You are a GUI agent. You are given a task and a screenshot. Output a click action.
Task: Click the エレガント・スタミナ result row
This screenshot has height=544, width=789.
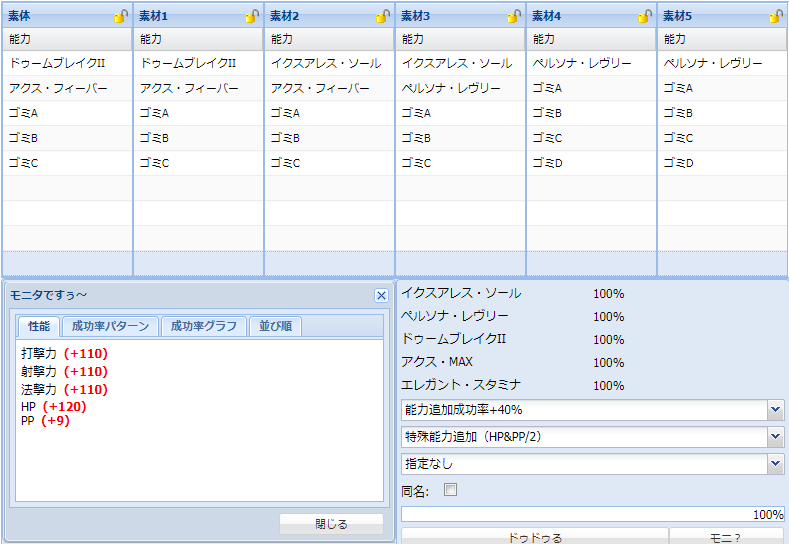click(512, 385)
